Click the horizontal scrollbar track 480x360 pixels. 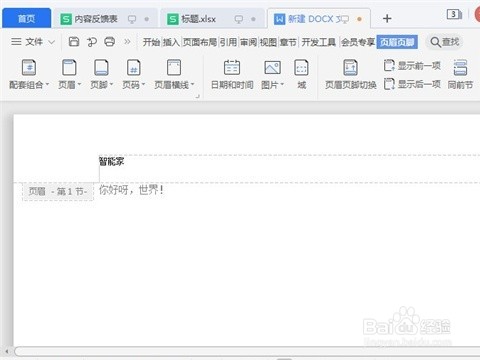click(247, 351)
